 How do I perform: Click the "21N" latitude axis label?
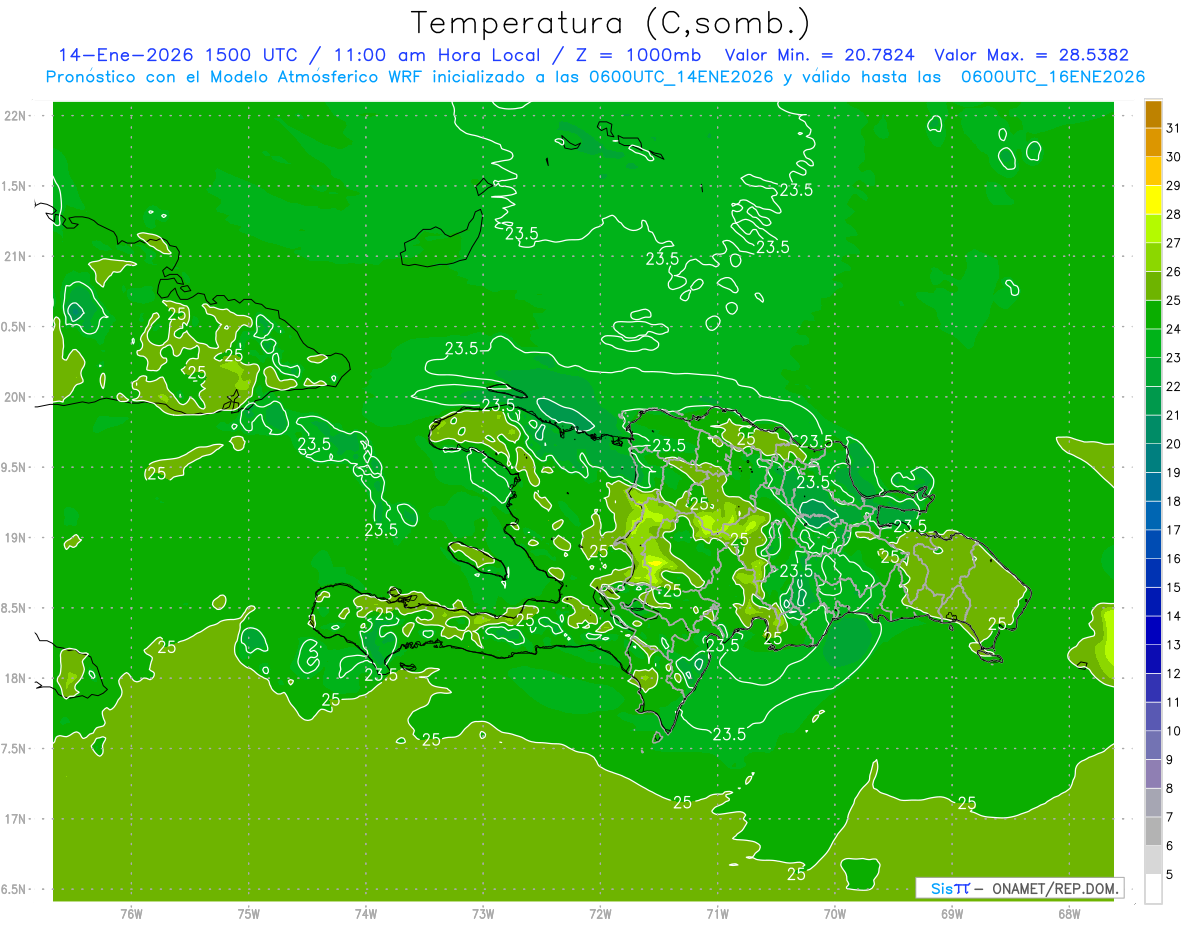point(15,257)
